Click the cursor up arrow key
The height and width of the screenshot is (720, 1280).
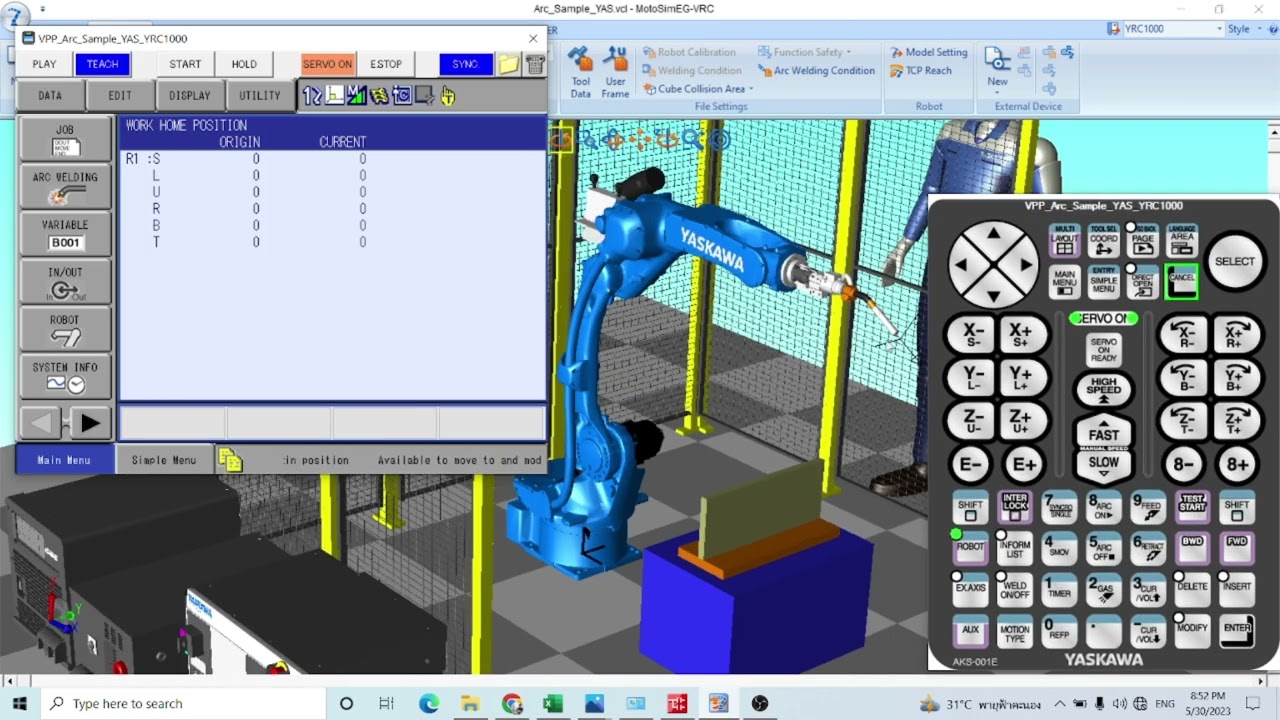[x=994, y=233]
